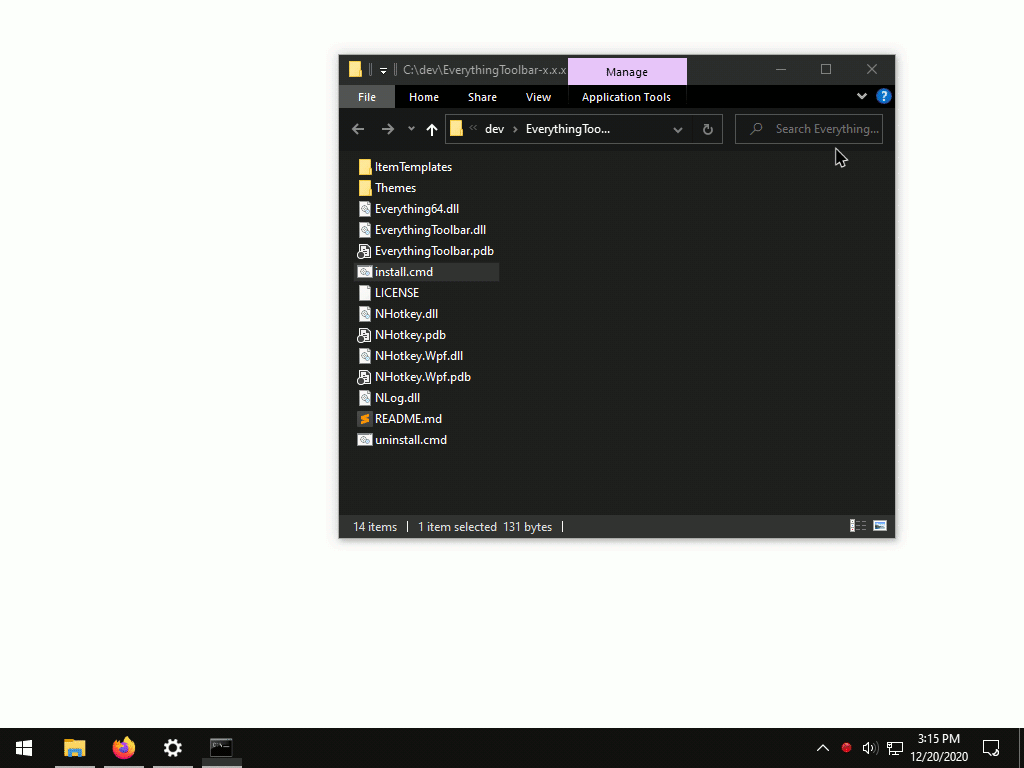
Task: Open Settings gear on the taskbar
Action: point(172,748)
